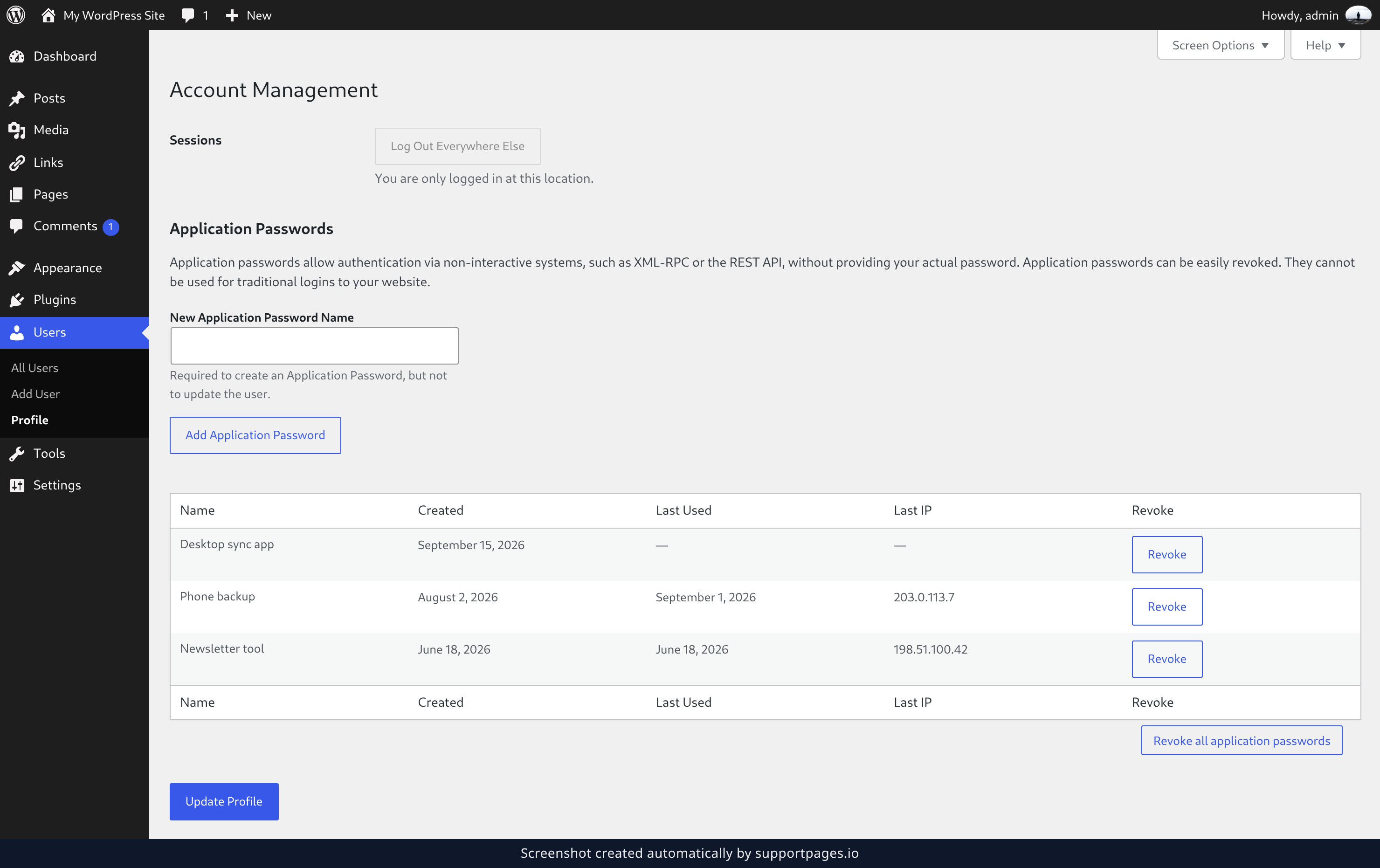Click the Links chain icon
Screen dimensions: 1380x868
click(17, 163)
